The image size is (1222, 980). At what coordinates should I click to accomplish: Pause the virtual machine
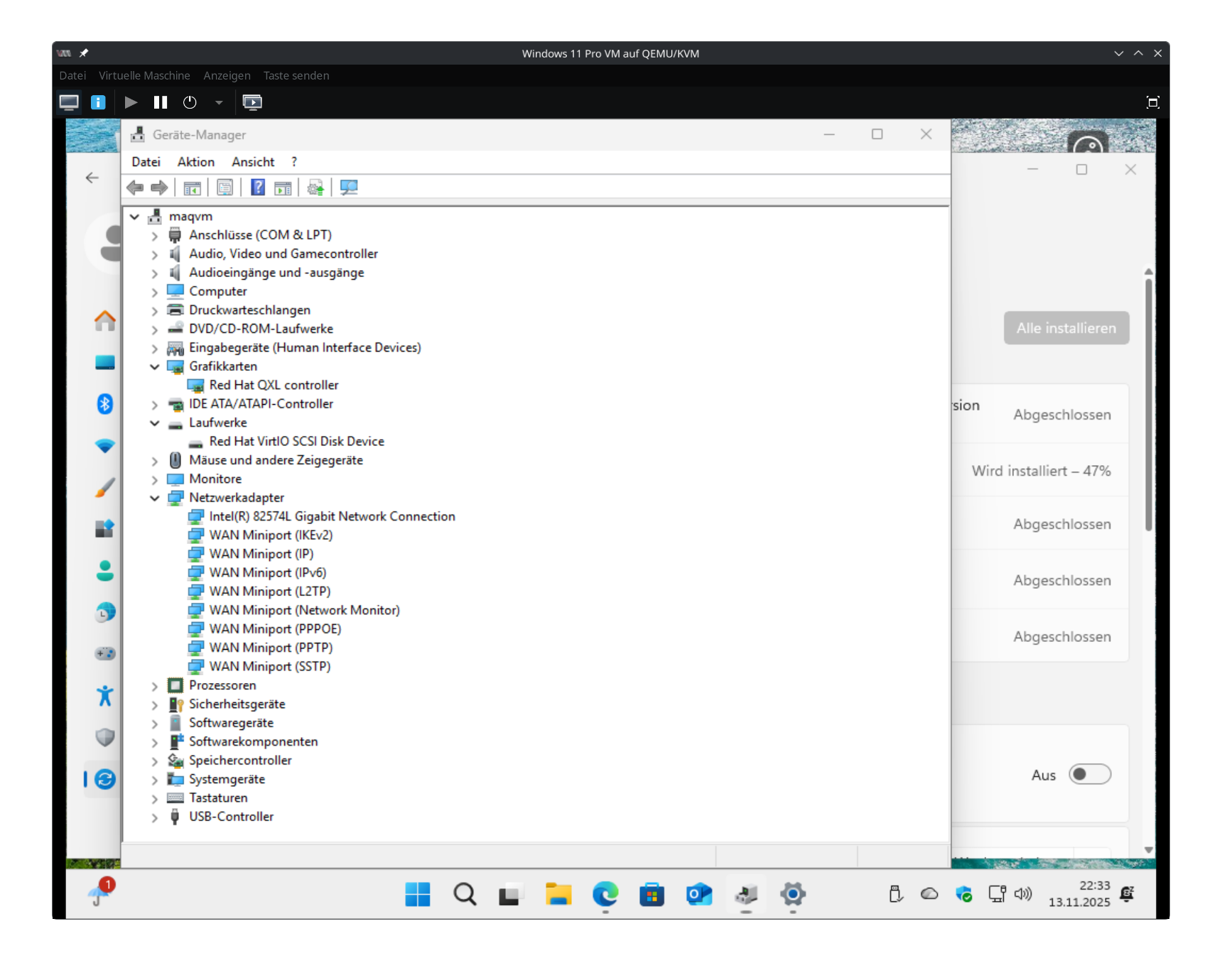pos(161,102)
